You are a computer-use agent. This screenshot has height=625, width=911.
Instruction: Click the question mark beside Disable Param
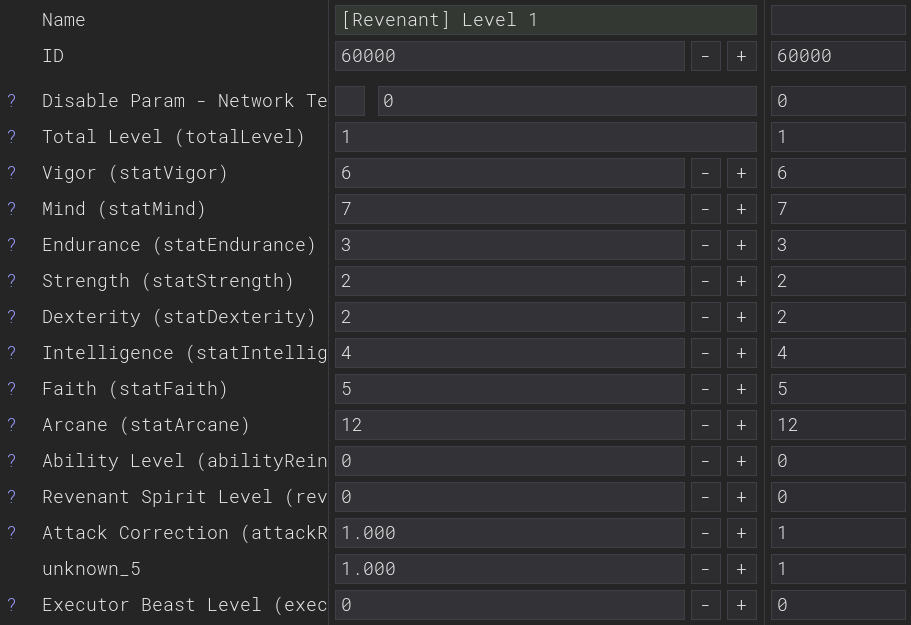pyautogui.click(x=12, y=101)
